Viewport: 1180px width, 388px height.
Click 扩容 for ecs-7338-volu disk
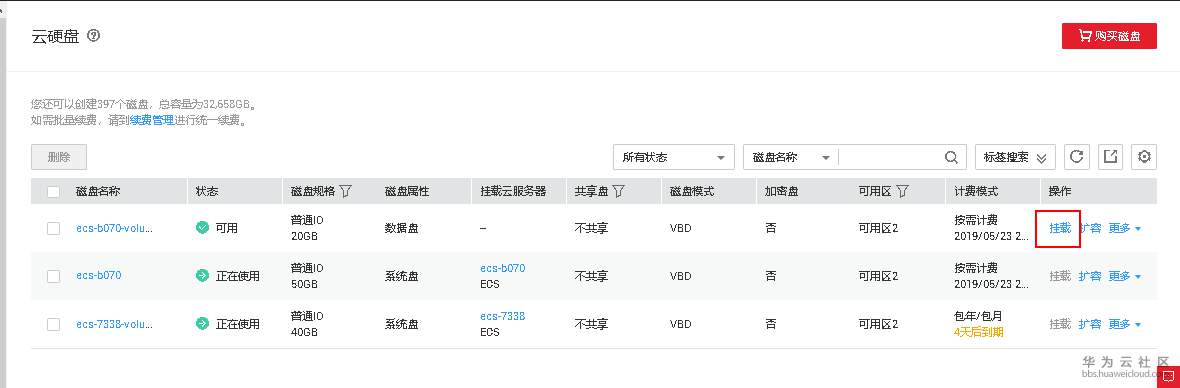[1090, 324]
